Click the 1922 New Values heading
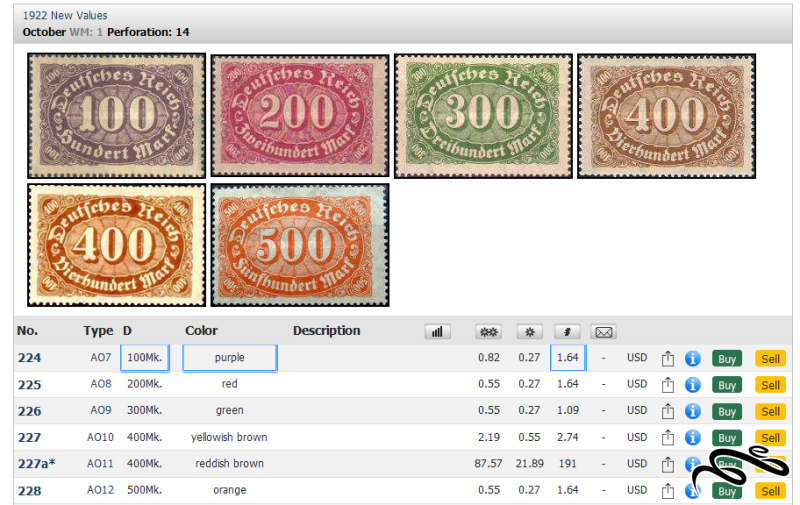 click(x=65, y=15)
